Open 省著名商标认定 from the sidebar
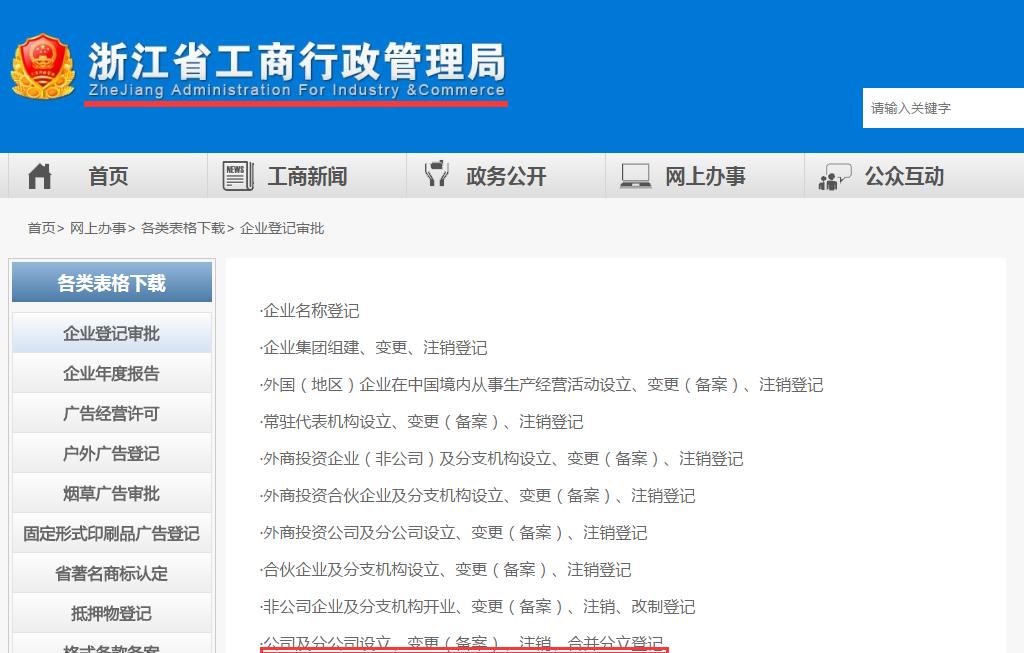Image resolution: width=1024 pixels, height=653 pixels. pyautogui.click(x=111, y=573)
